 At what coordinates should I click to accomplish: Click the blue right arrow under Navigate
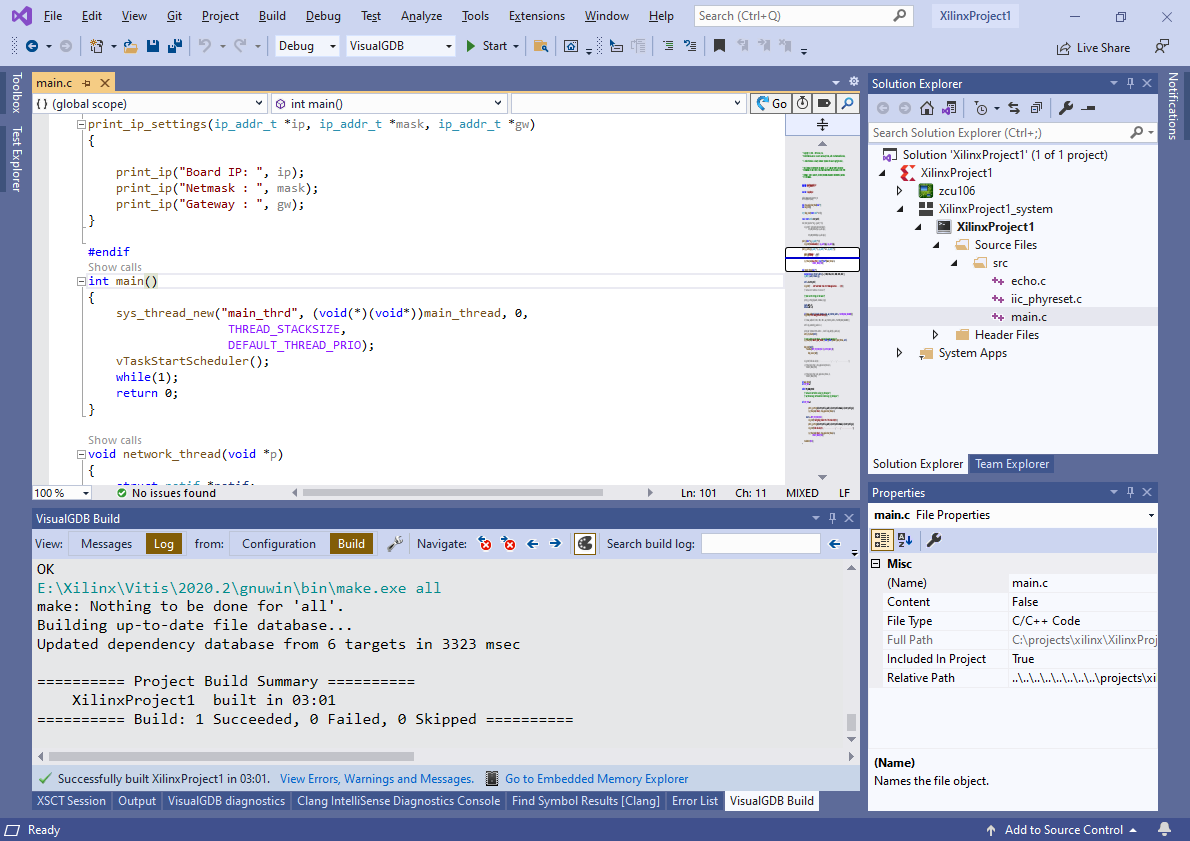(x=556, y=543)
